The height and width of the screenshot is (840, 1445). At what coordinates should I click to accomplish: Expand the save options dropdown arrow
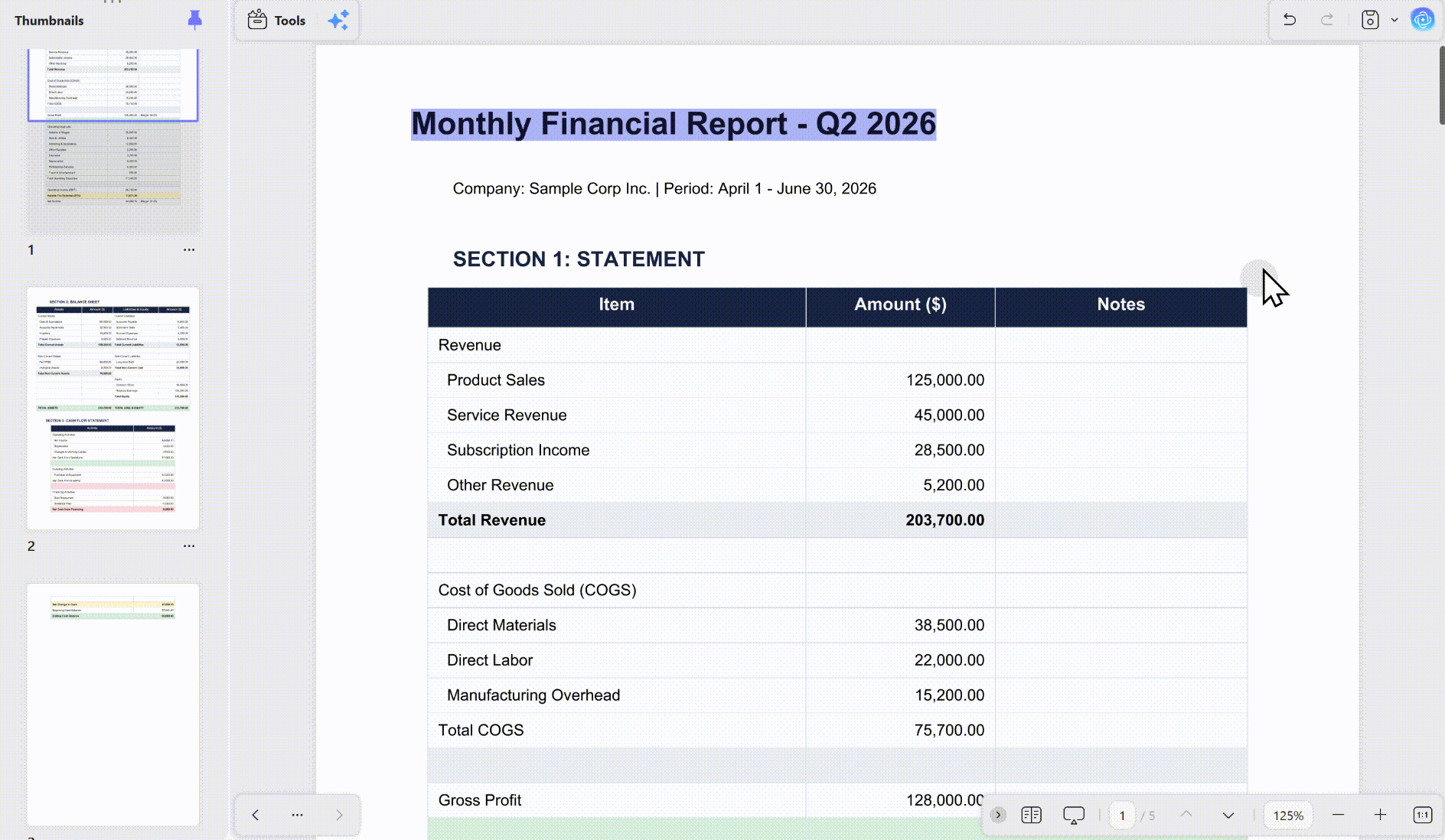(x=1394, y=20)
